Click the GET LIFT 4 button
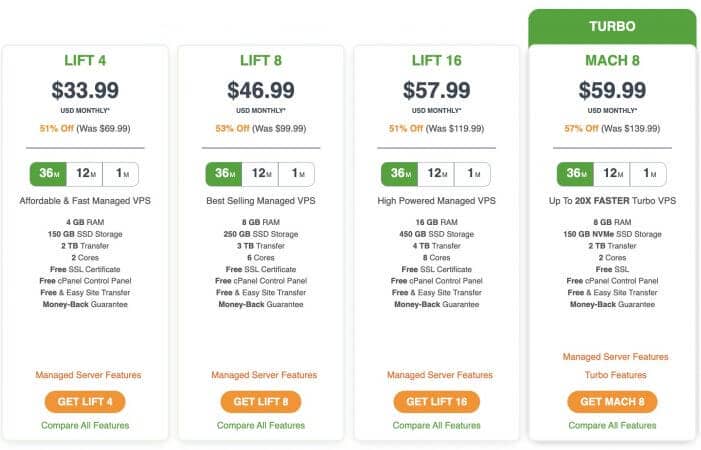The image size is (701, 450). point(85,402)
